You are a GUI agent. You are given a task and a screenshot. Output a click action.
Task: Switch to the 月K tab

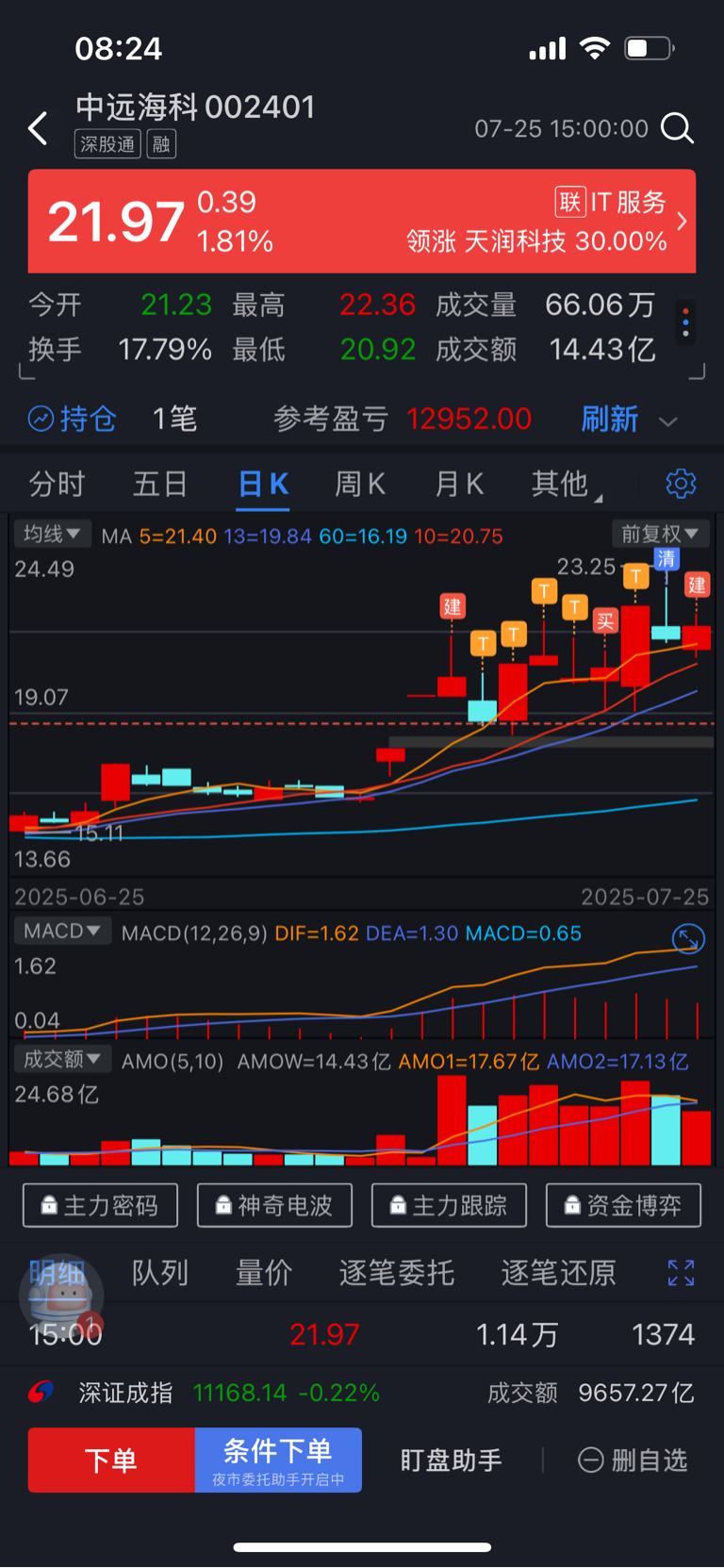(x=459, y=484)
